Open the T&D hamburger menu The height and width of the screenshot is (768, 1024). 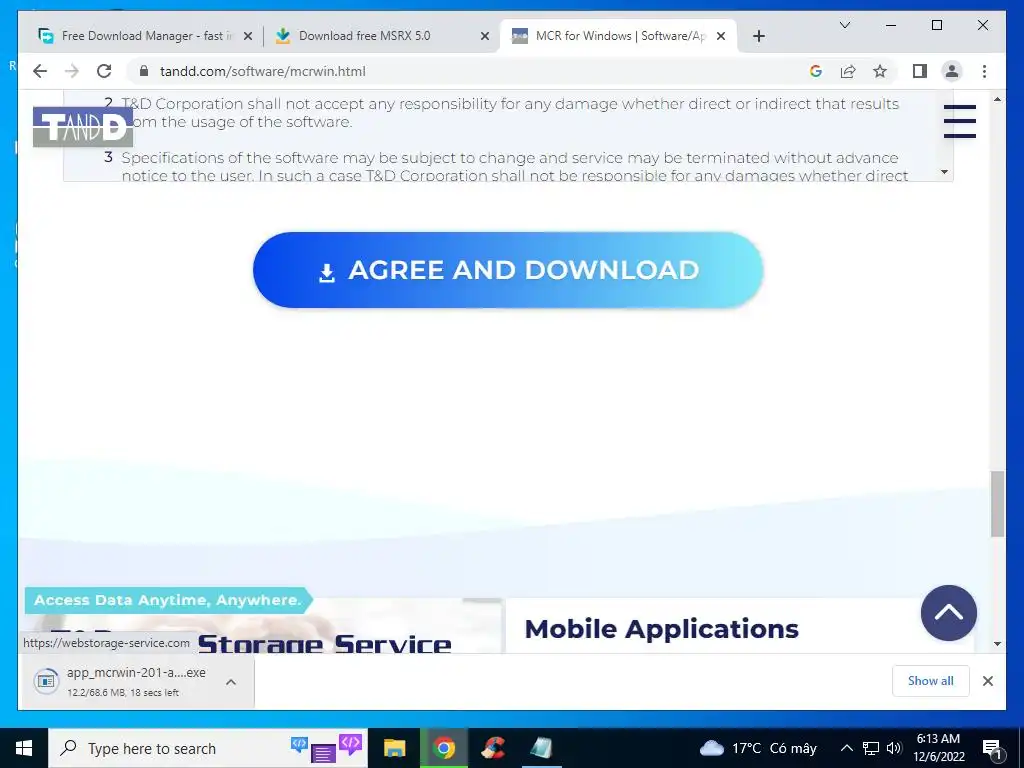959,121
